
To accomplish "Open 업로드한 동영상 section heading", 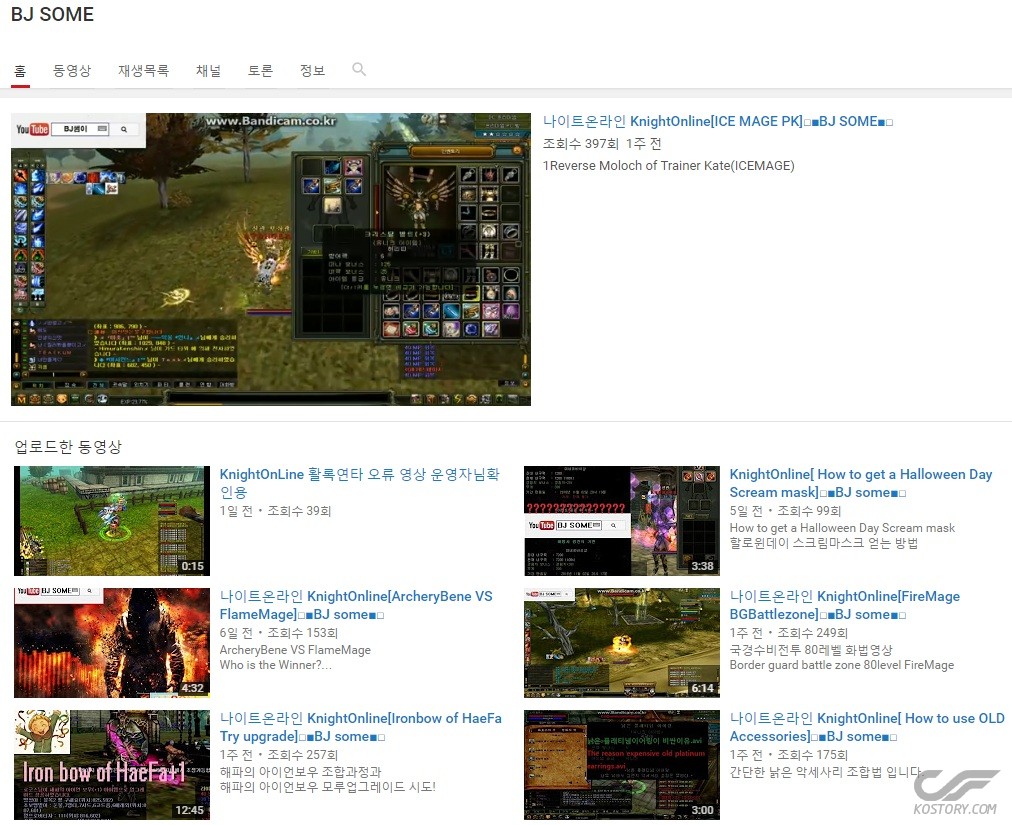I will pos(68,446).
